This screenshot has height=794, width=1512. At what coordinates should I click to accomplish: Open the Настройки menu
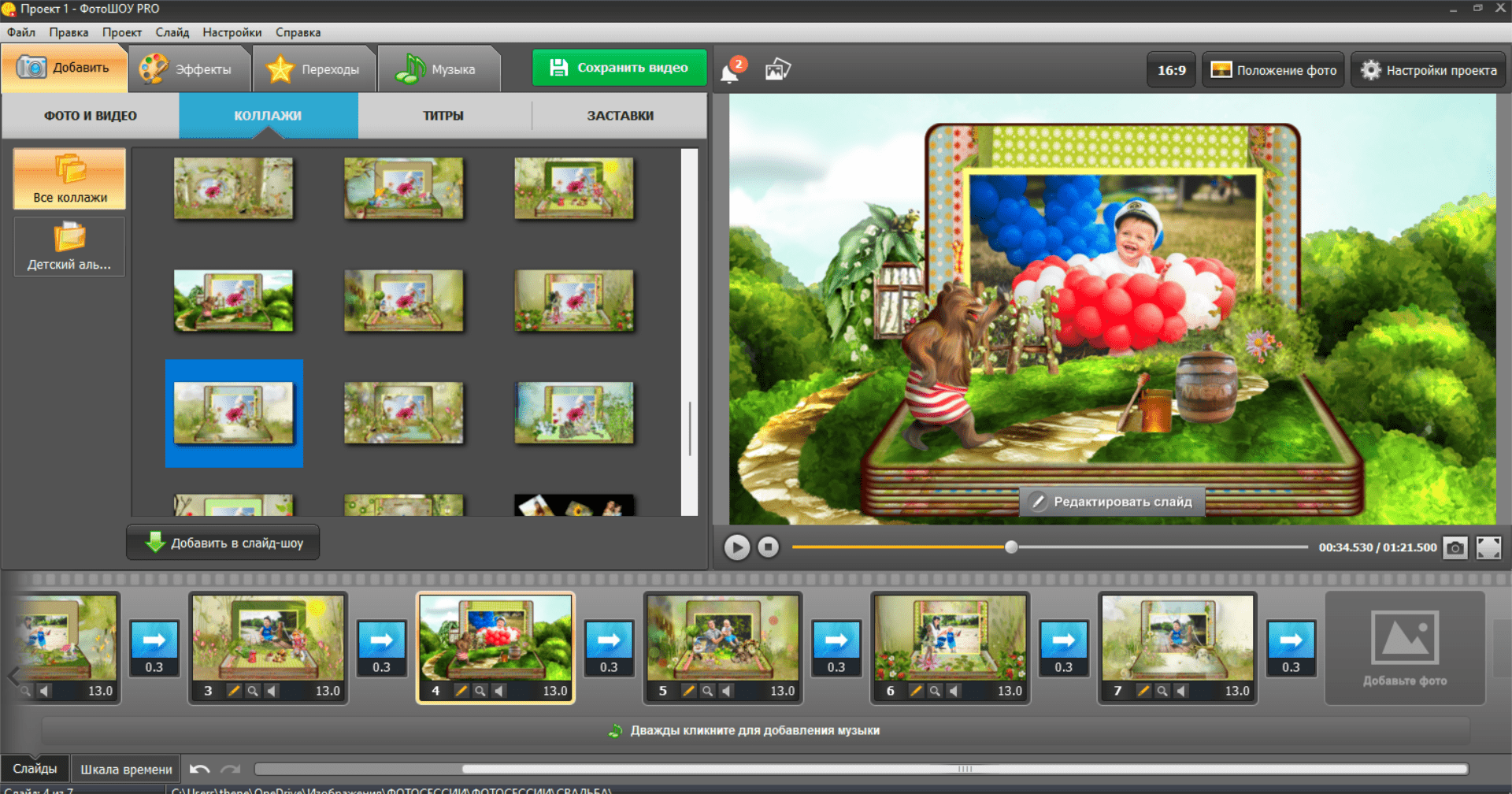coord(232,32)
